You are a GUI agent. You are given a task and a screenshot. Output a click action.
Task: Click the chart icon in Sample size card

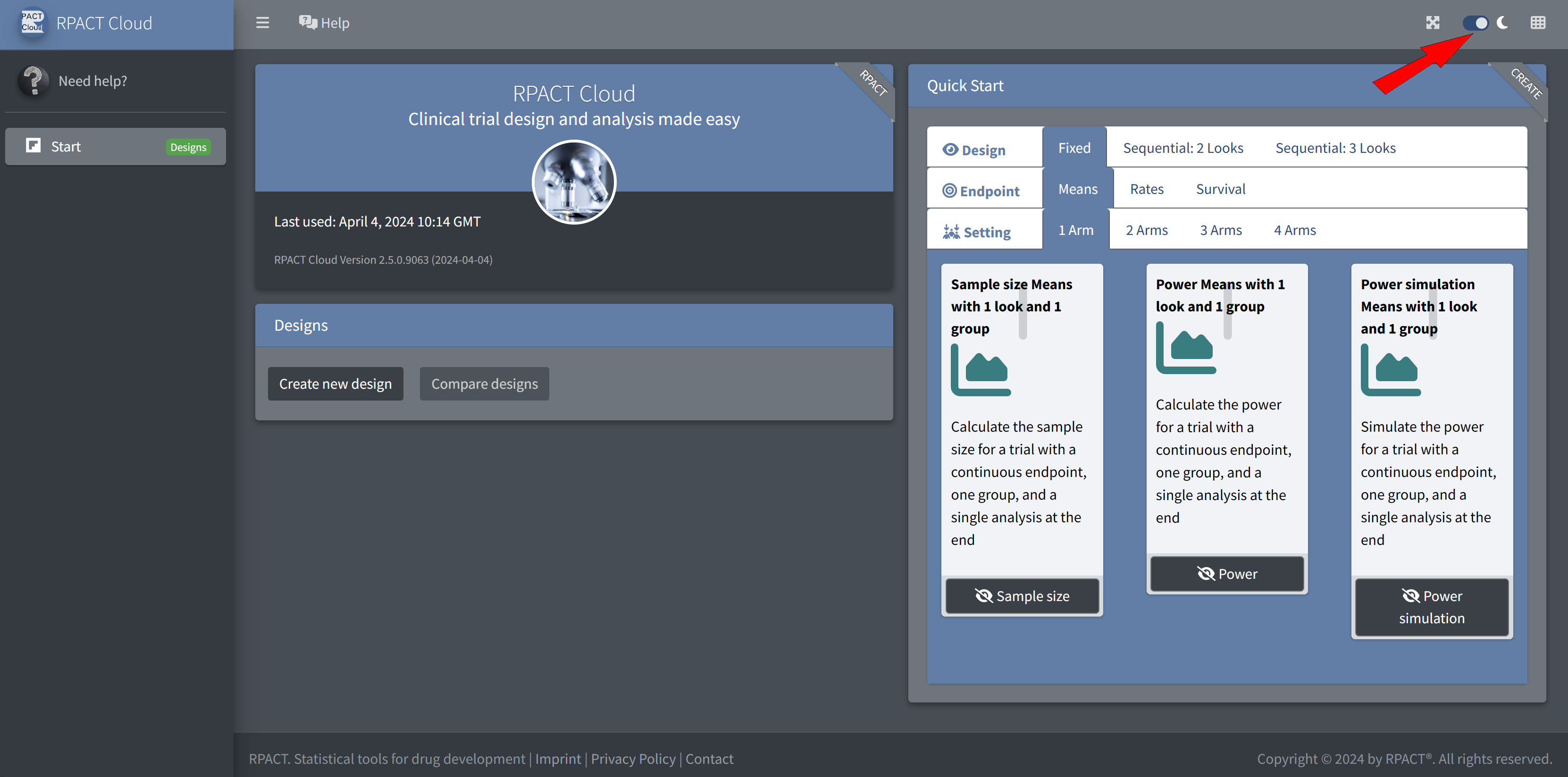pyautogui.click(x=981, y=370)
